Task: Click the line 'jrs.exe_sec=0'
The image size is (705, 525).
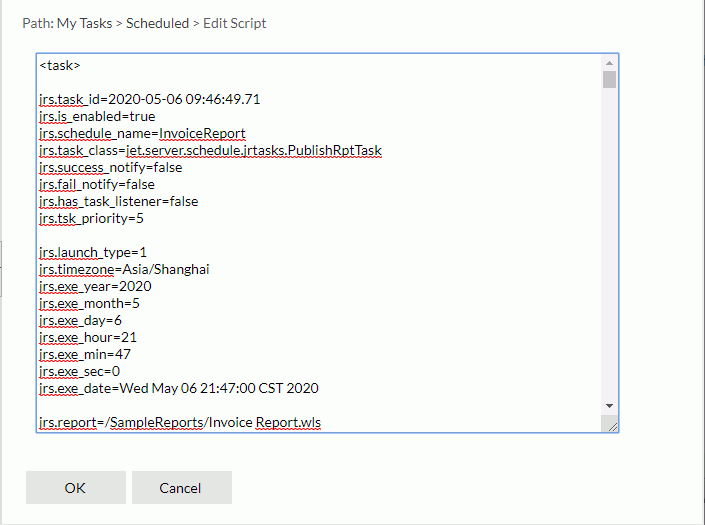Action: tap(80, 371)
